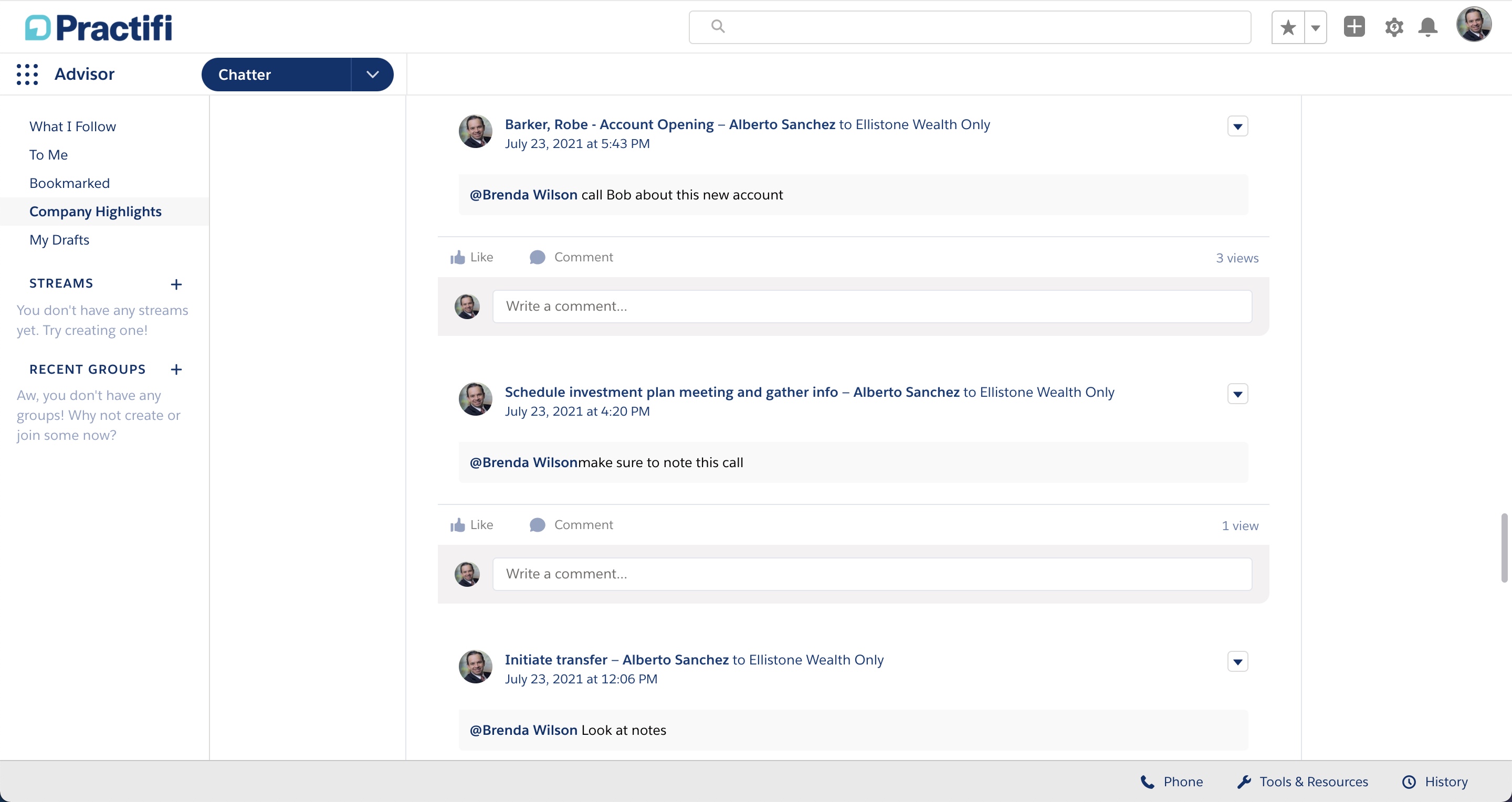Open @Brenda Wilson mention in 'note this call' post

coord(523,462)
